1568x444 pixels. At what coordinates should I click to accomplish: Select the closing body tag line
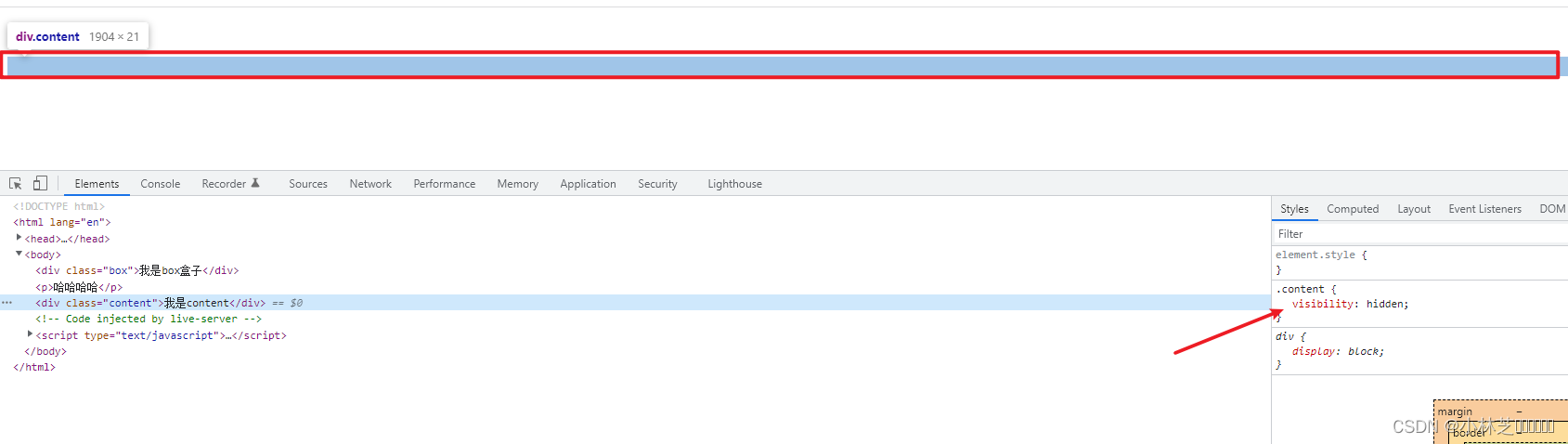(x=45, y=351)
